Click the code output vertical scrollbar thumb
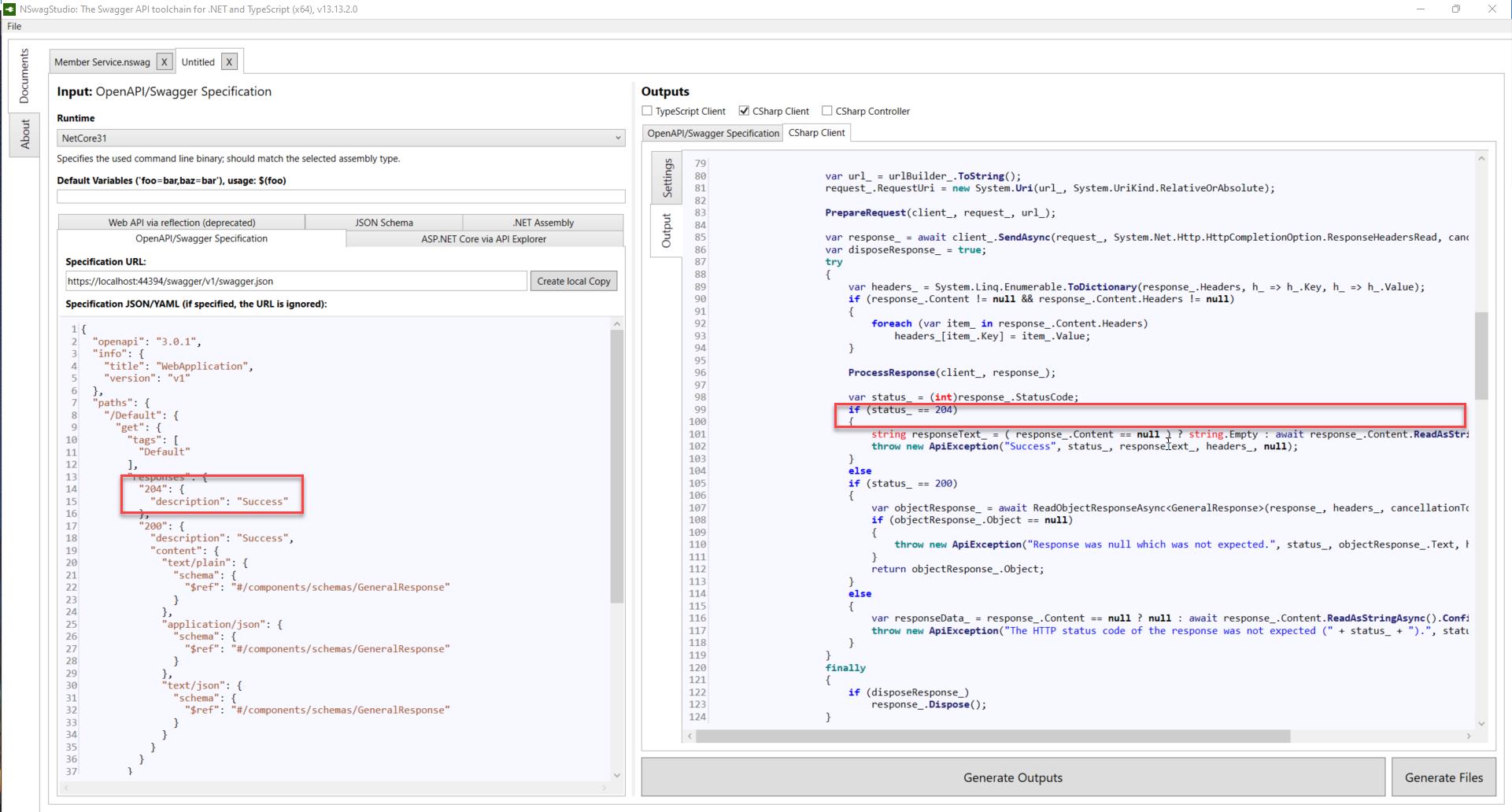Screen dimensions: 1512x812 click(x=1481, y=356)
